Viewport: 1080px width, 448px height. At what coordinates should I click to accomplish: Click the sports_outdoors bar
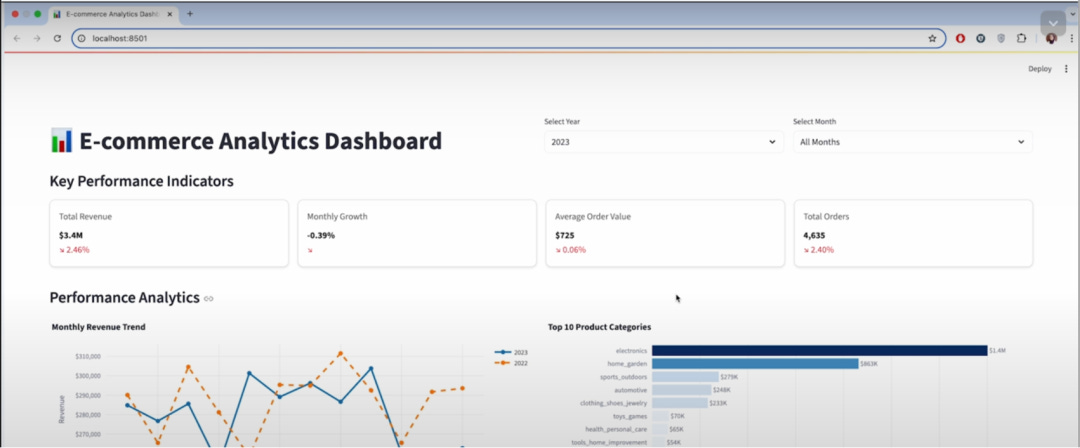click(x=685, y=377)
